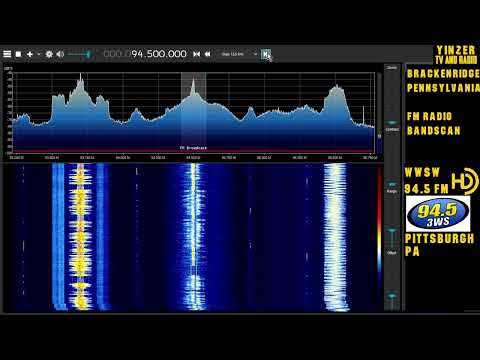Image resolution: width=480 pixels, height=360 pixels.
Task: Click the narrow spike near spectrum right edge
Action: pyautogui.click(x=363, y=115)
